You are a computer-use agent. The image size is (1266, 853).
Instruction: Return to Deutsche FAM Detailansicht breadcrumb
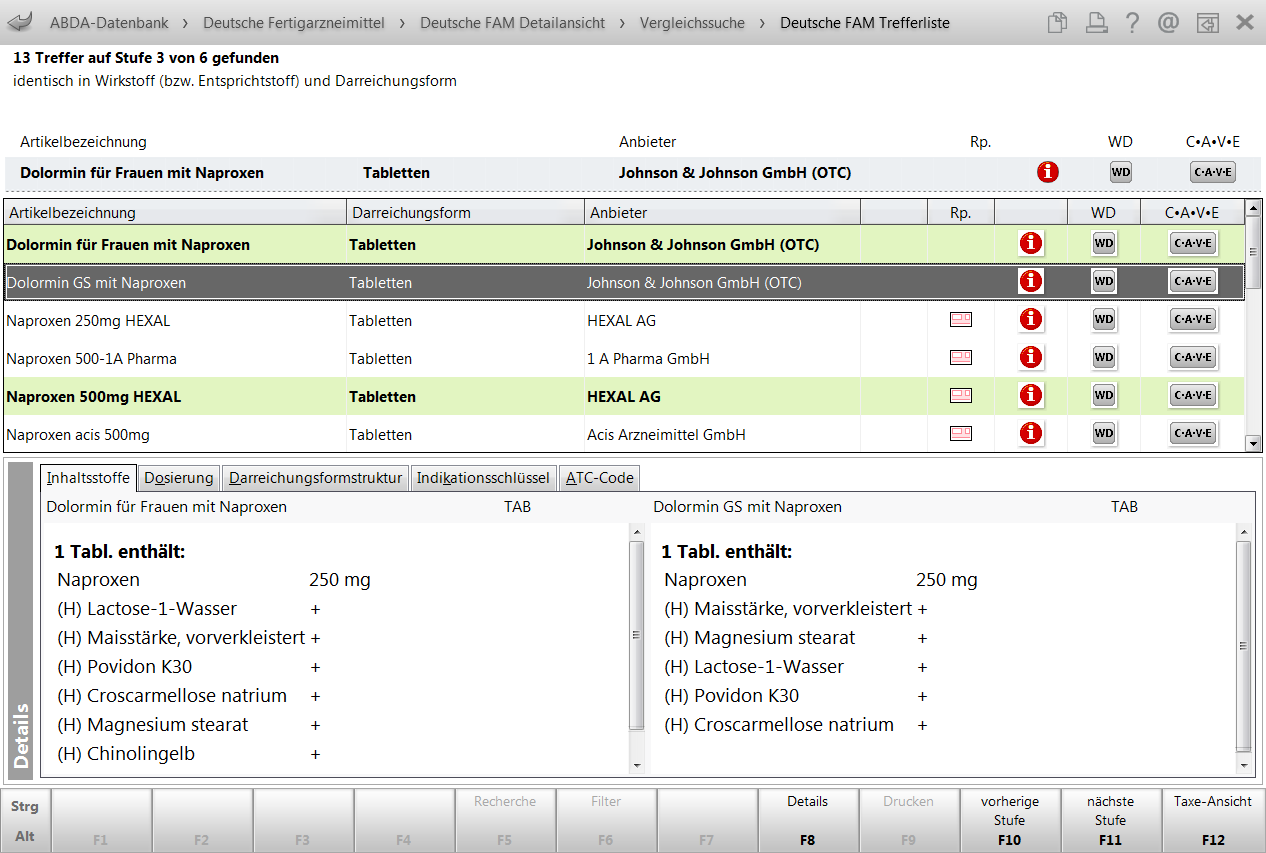(x=512, y=22)
